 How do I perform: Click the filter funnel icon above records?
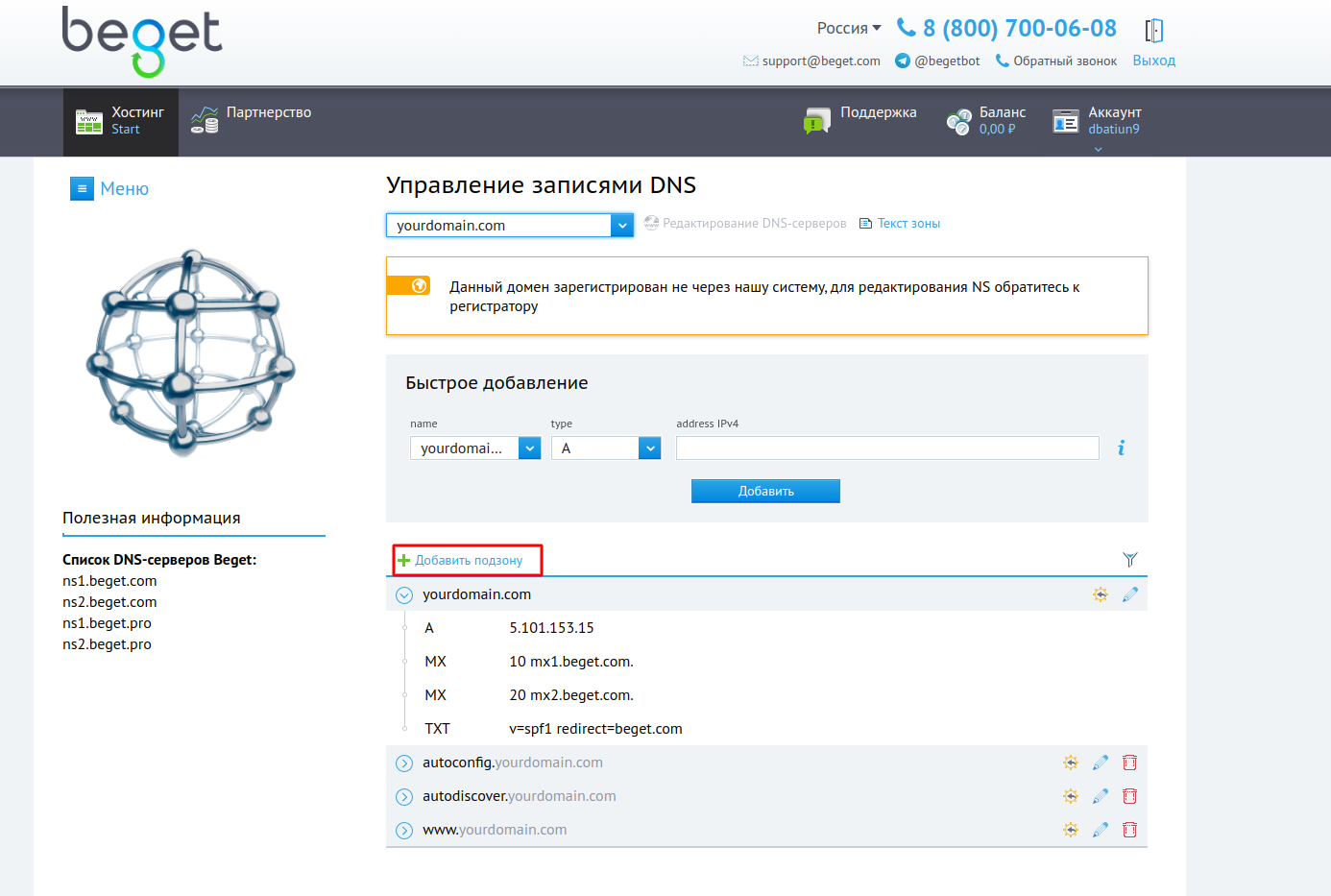pyautogui.click(x=1129, y=560)
